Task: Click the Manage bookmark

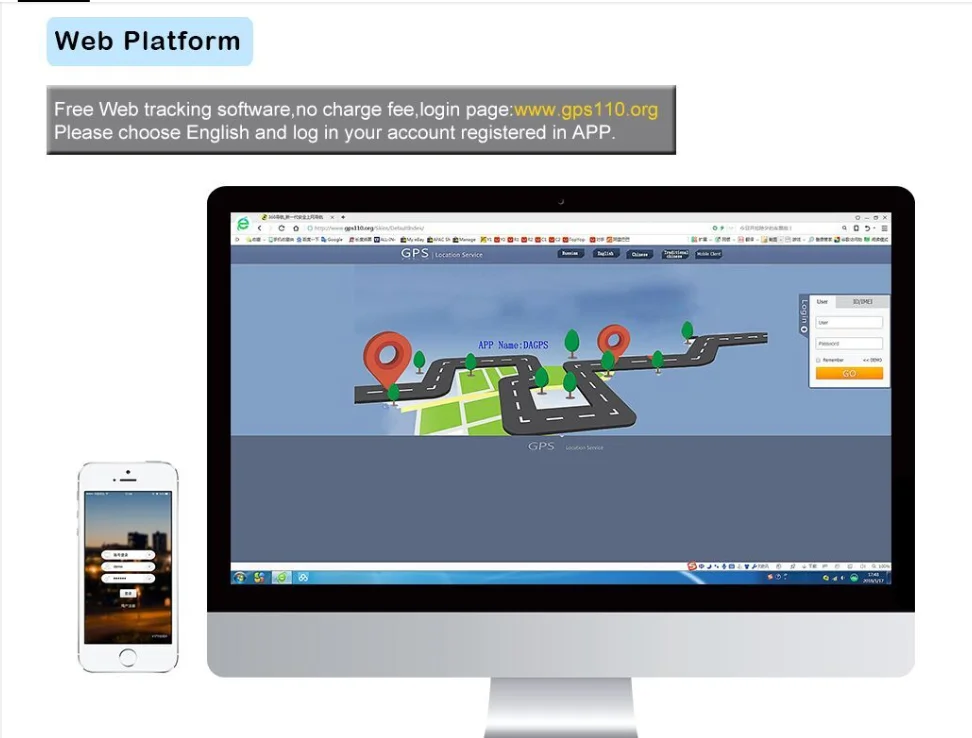Action: coord(464,239)
